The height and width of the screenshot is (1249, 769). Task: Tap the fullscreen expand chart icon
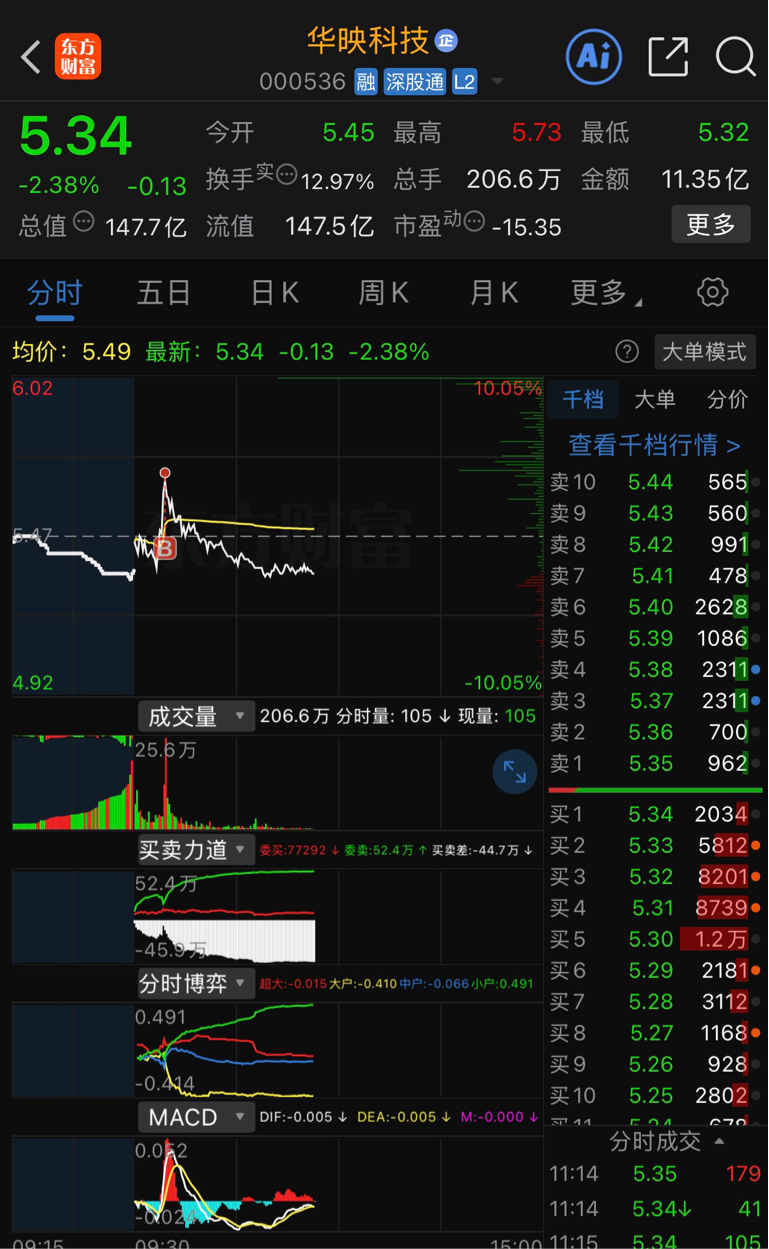click(x=515, y=771)
